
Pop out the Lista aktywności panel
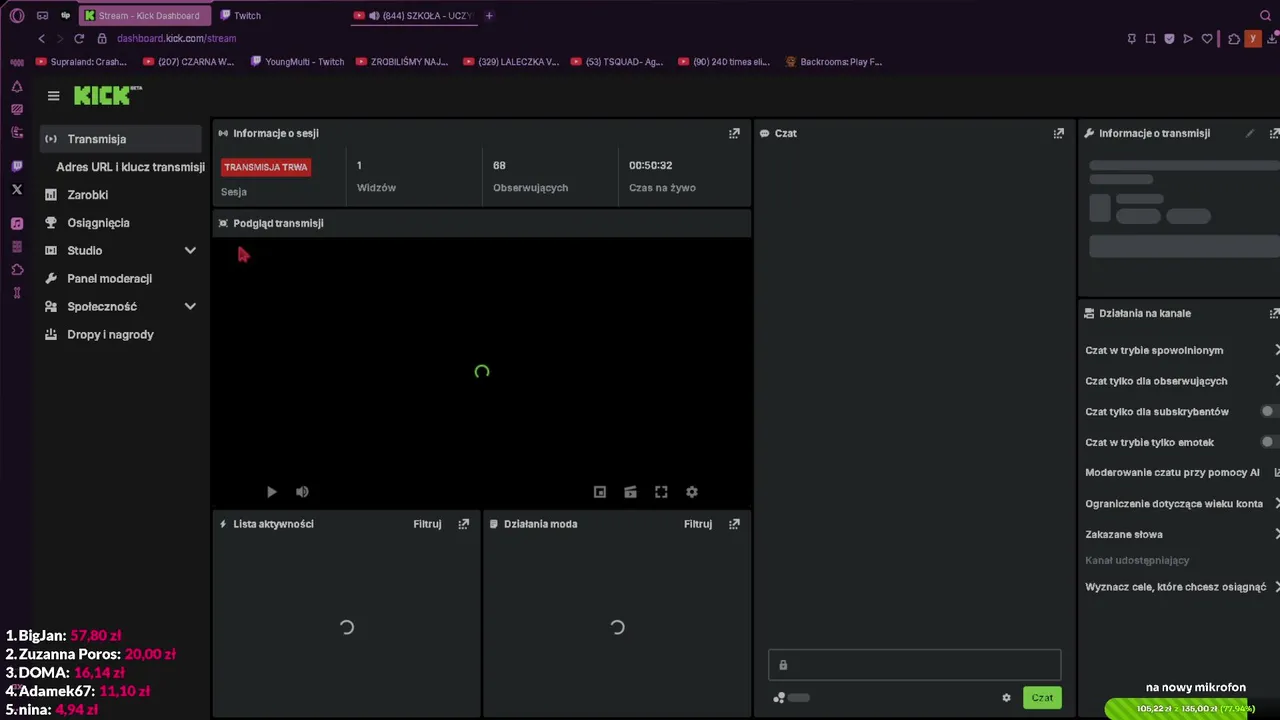(463, 524)
